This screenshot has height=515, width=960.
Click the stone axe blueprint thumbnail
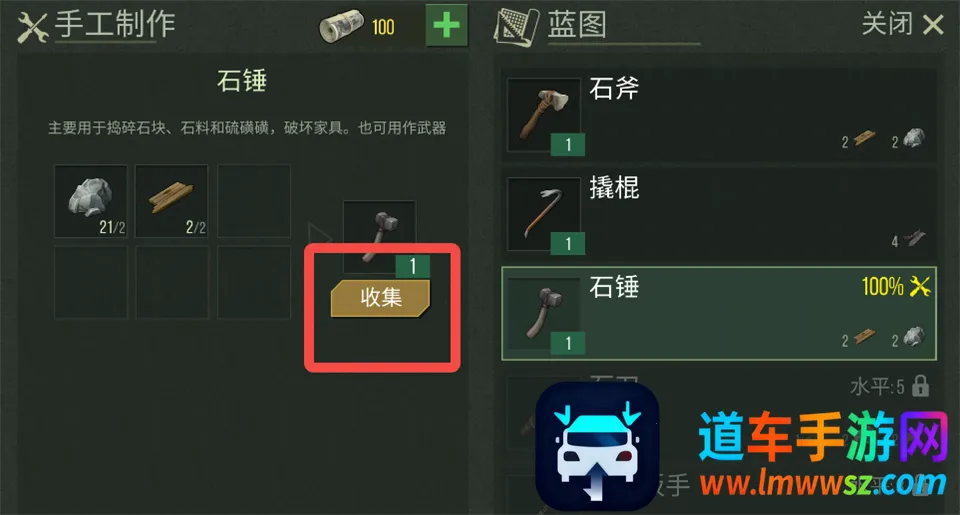tap(544, 115)
